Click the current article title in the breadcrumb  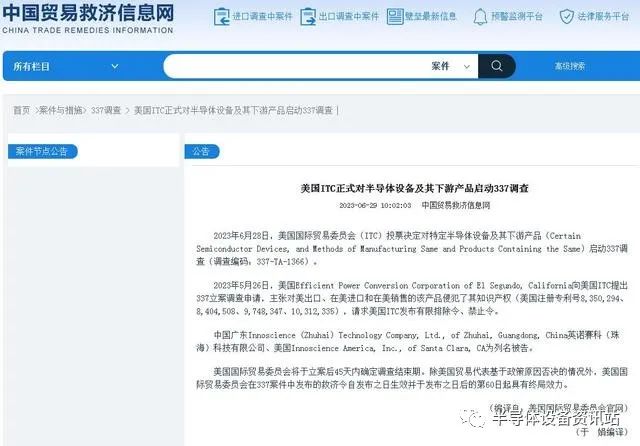point(233,110)
